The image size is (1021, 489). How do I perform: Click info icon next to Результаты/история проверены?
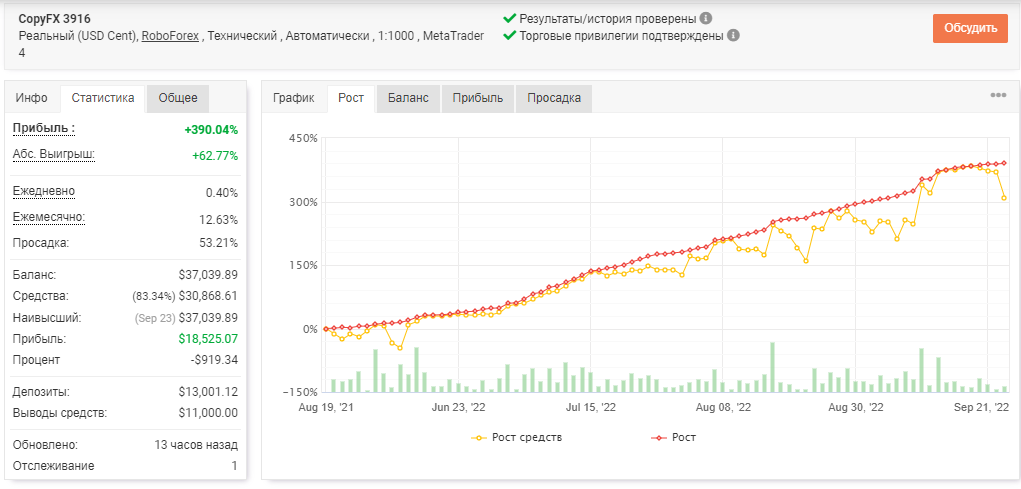click(x=706, y=18)
